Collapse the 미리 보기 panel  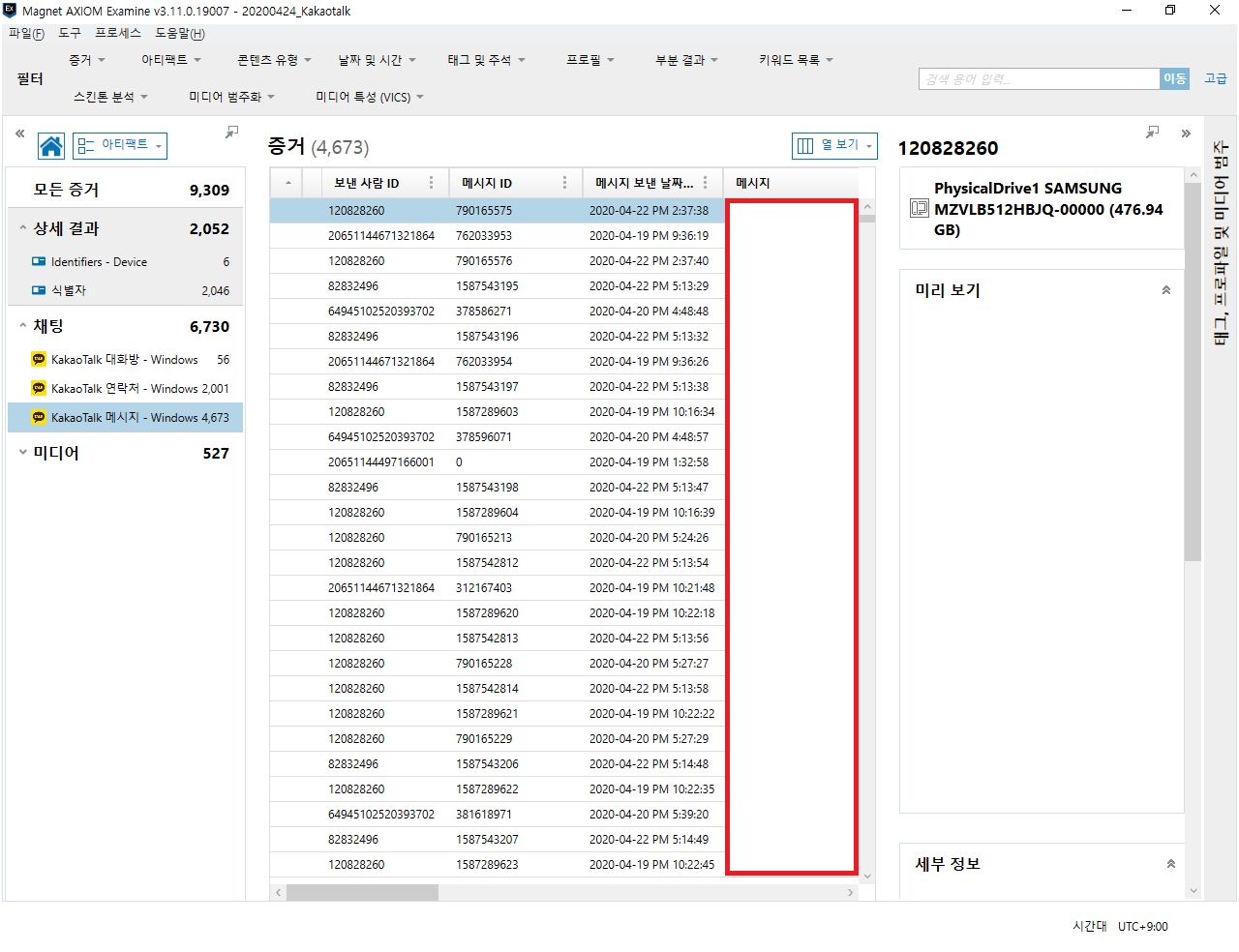[x=1166, y=290]
